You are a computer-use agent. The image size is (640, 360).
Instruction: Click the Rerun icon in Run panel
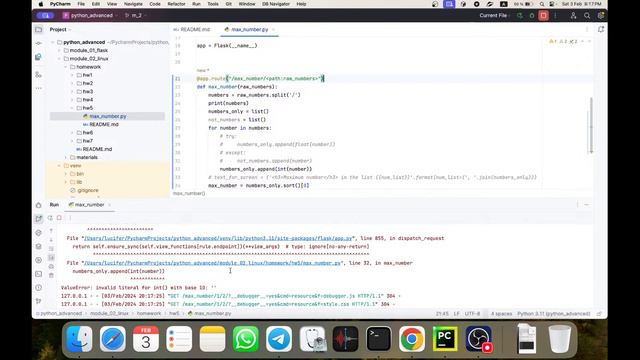50,218
